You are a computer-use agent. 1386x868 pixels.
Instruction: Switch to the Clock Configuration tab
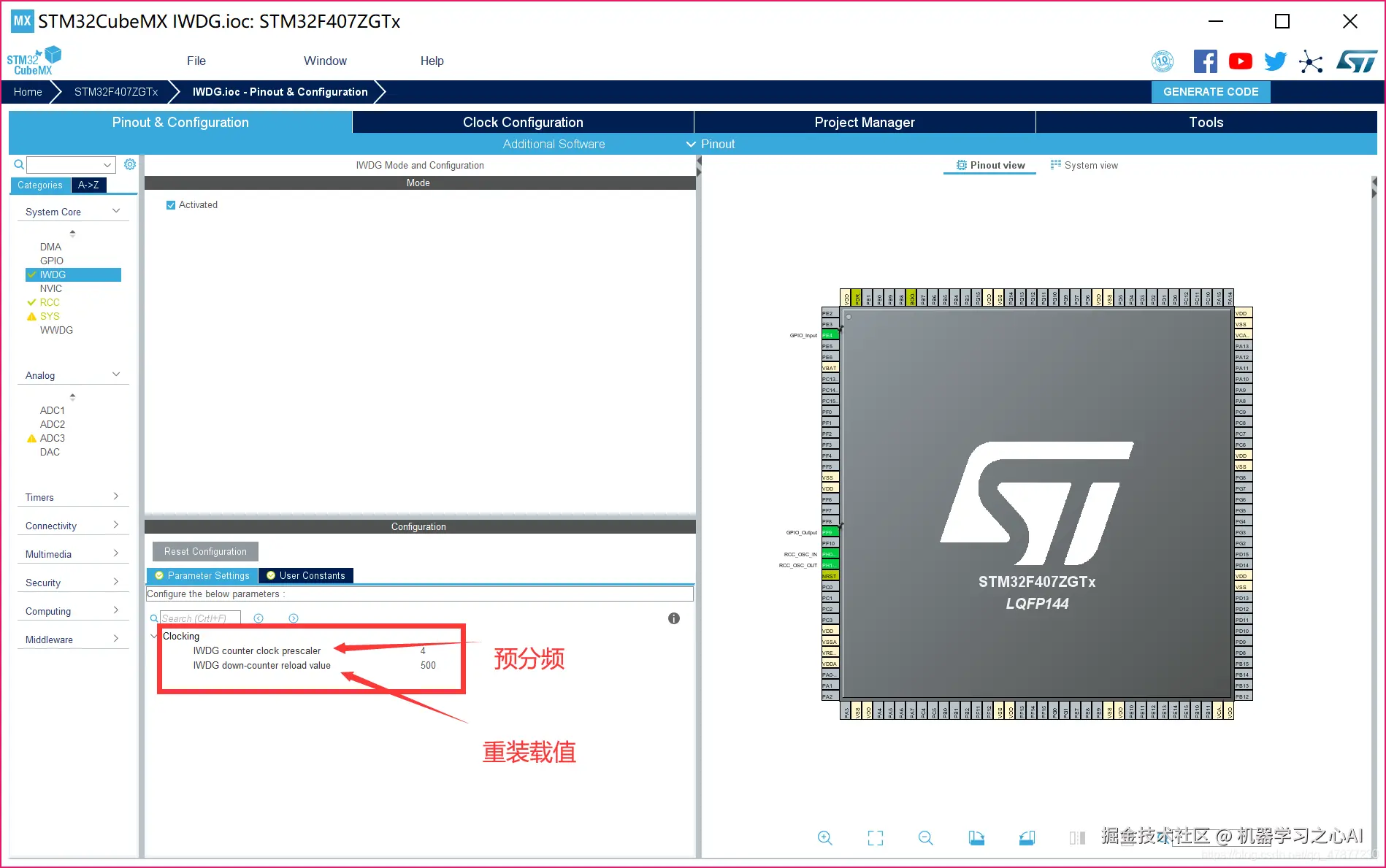pyautogui.click(x=523, y=122)
